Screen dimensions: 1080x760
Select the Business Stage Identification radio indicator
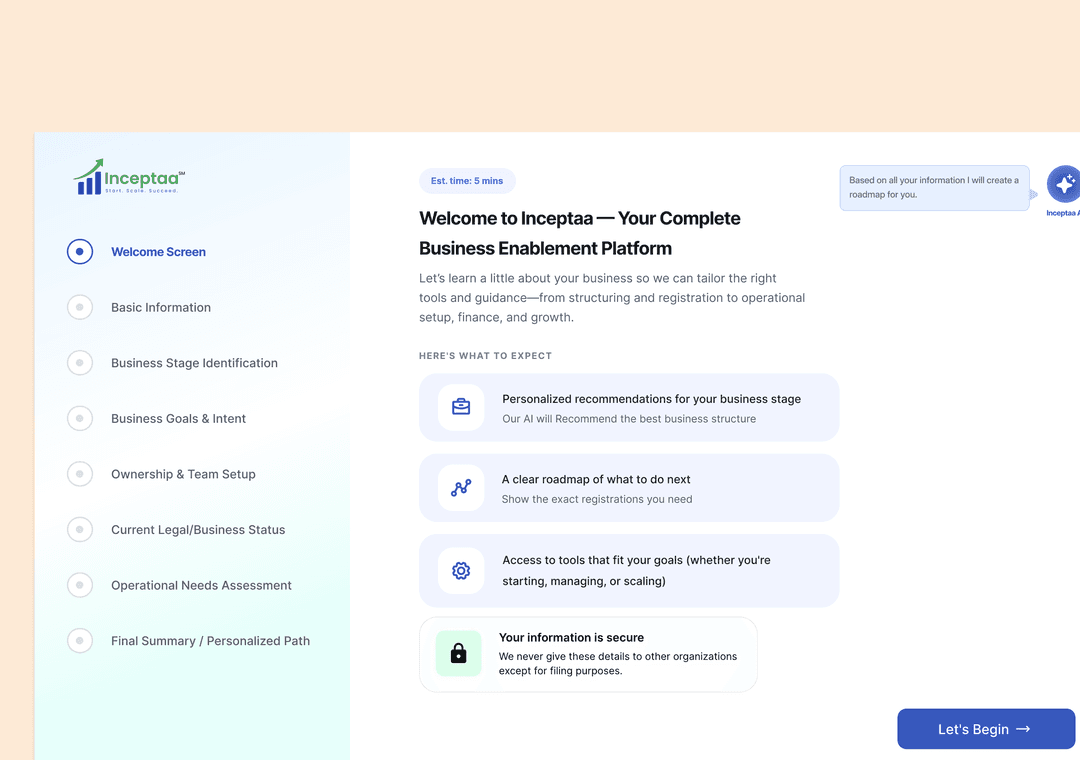(80, 363)
